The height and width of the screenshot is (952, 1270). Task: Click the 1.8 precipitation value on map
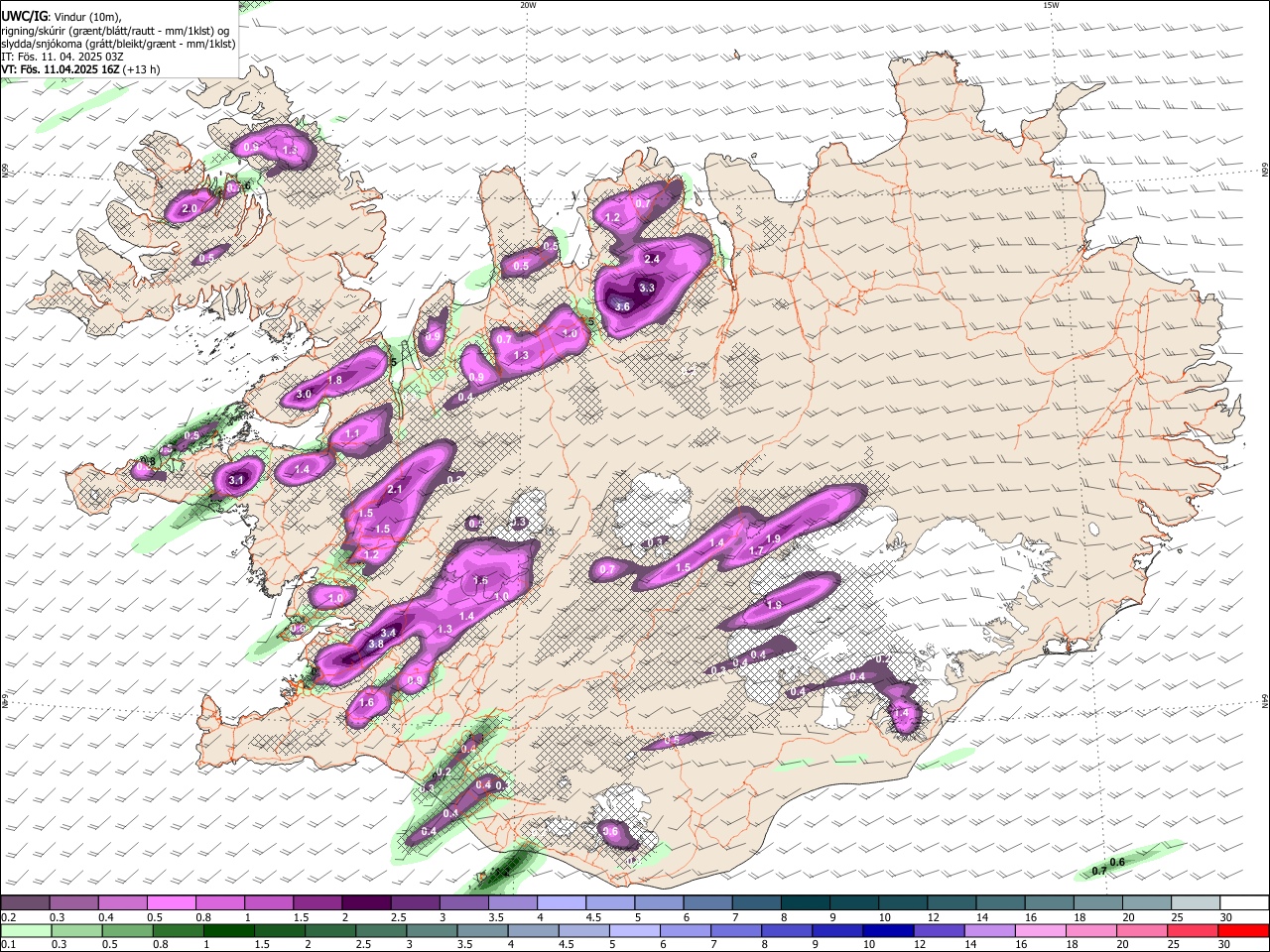(334, 381)
